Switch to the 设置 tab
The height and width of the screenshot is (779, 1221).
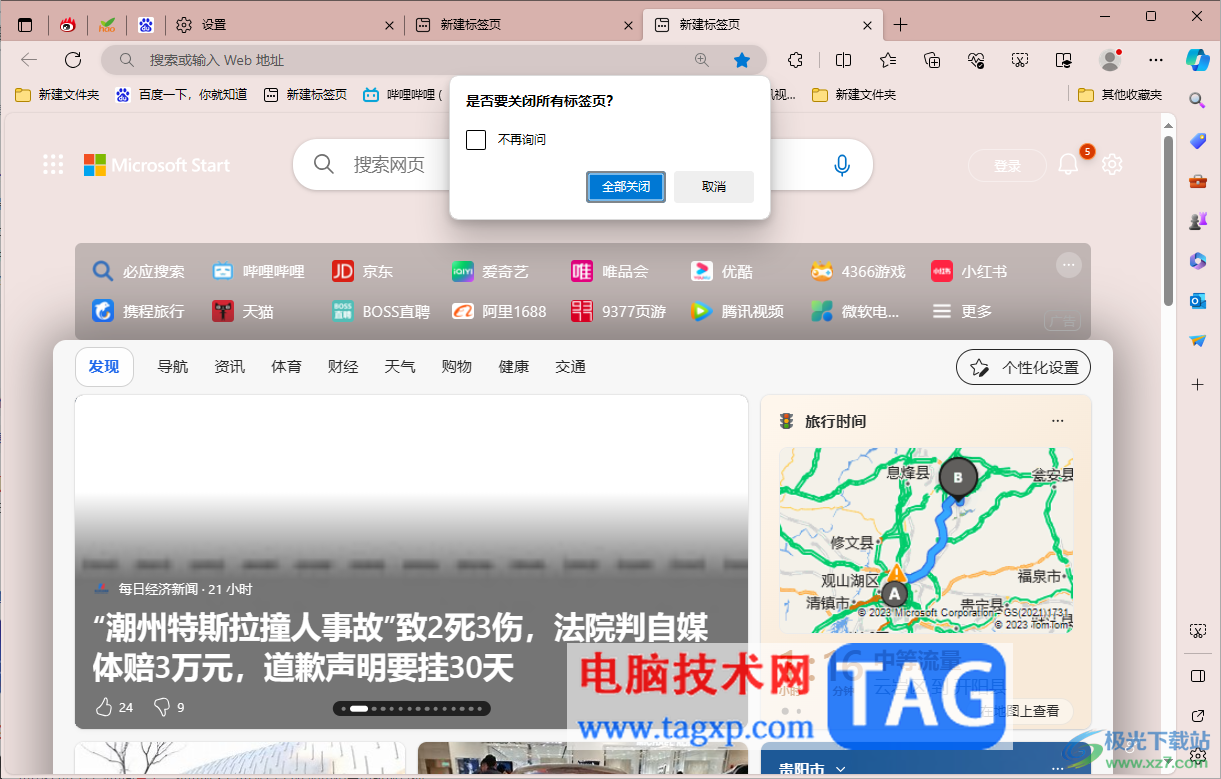[283, 25]
